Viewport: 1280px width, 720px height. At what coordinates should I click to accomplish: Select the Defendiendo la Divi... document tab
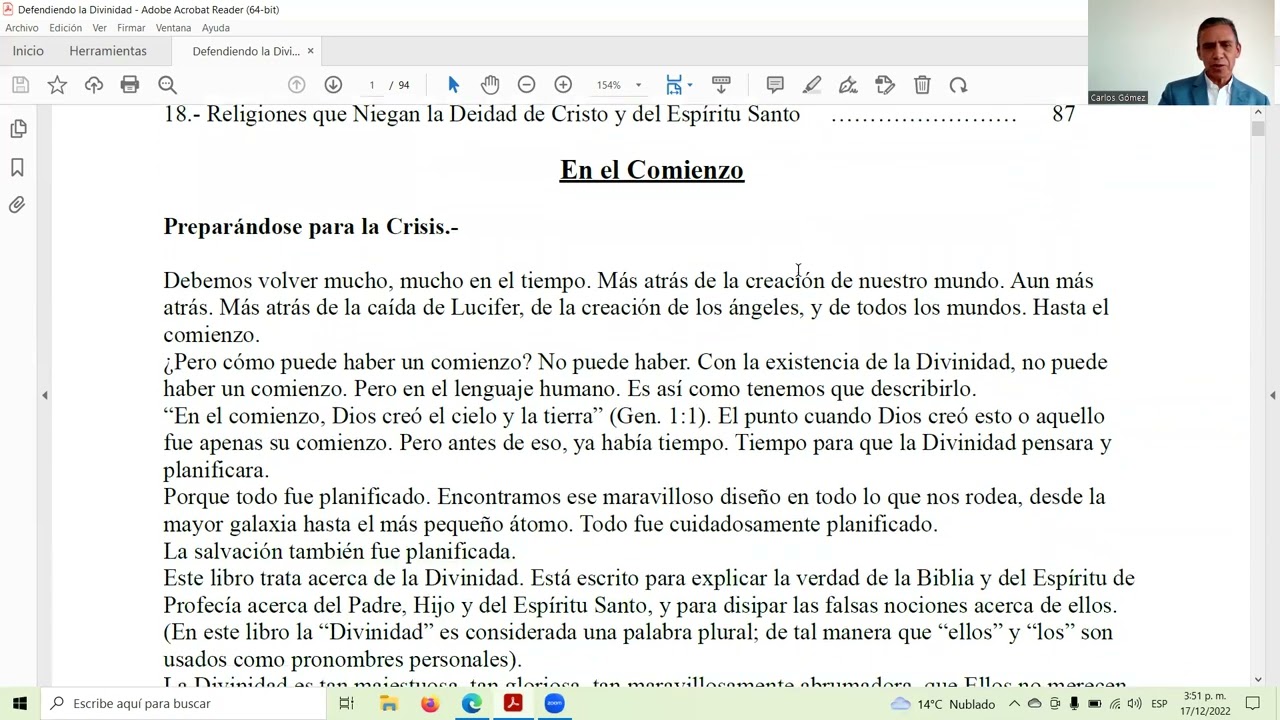[246, 51]
